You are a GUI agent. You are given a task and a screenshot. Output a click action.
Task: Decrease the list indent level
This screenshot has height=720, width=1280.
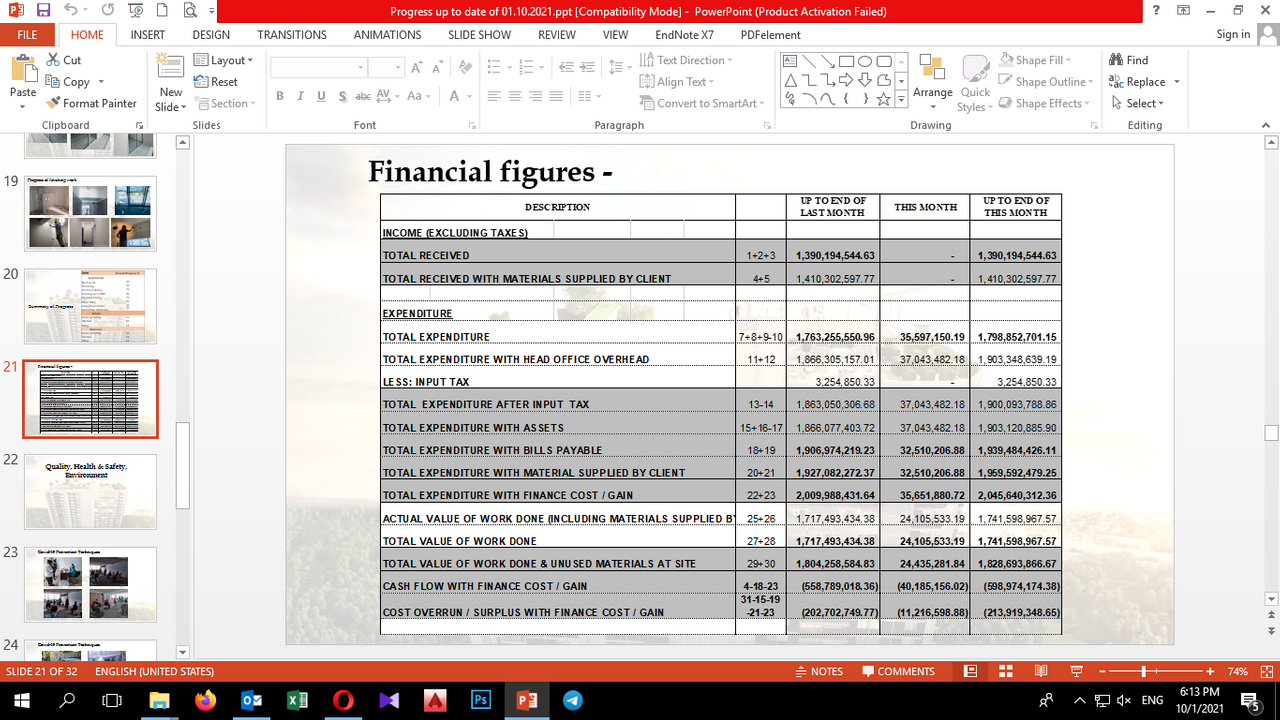pyautogui.click(x=568, y=68)
